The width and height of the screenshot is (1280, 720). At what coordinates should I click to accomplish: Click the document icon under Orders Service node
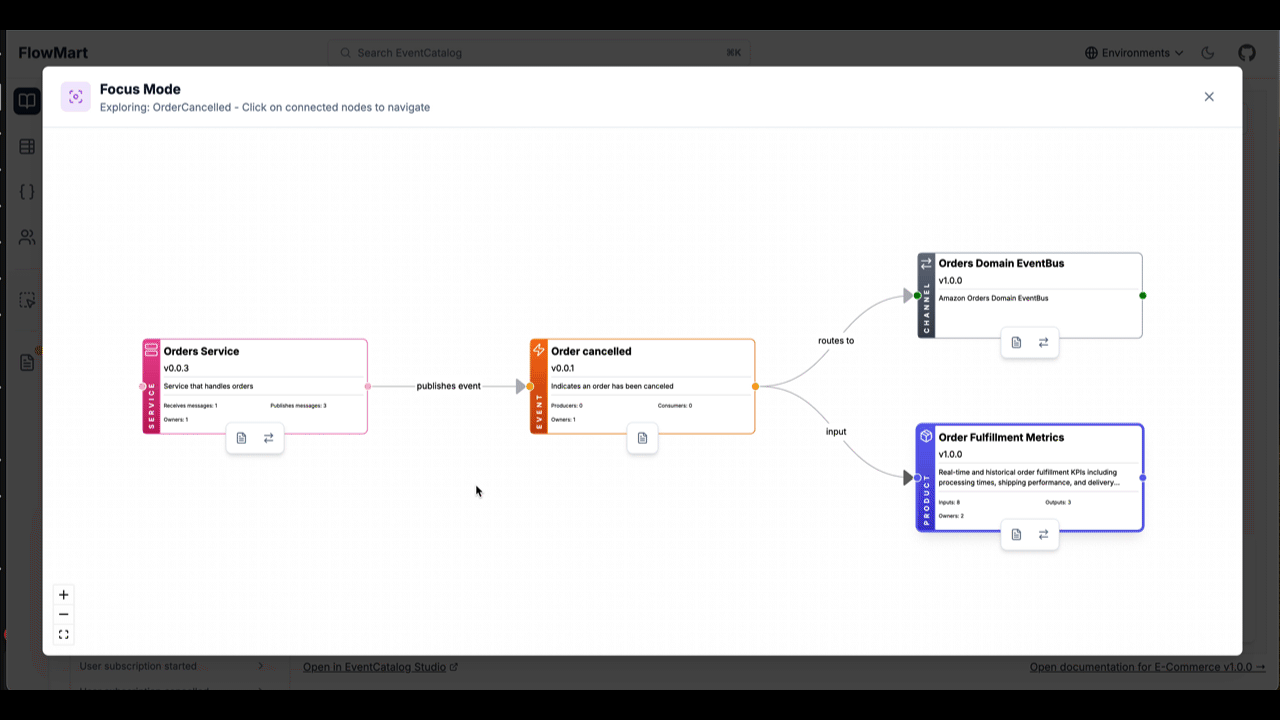241,438
